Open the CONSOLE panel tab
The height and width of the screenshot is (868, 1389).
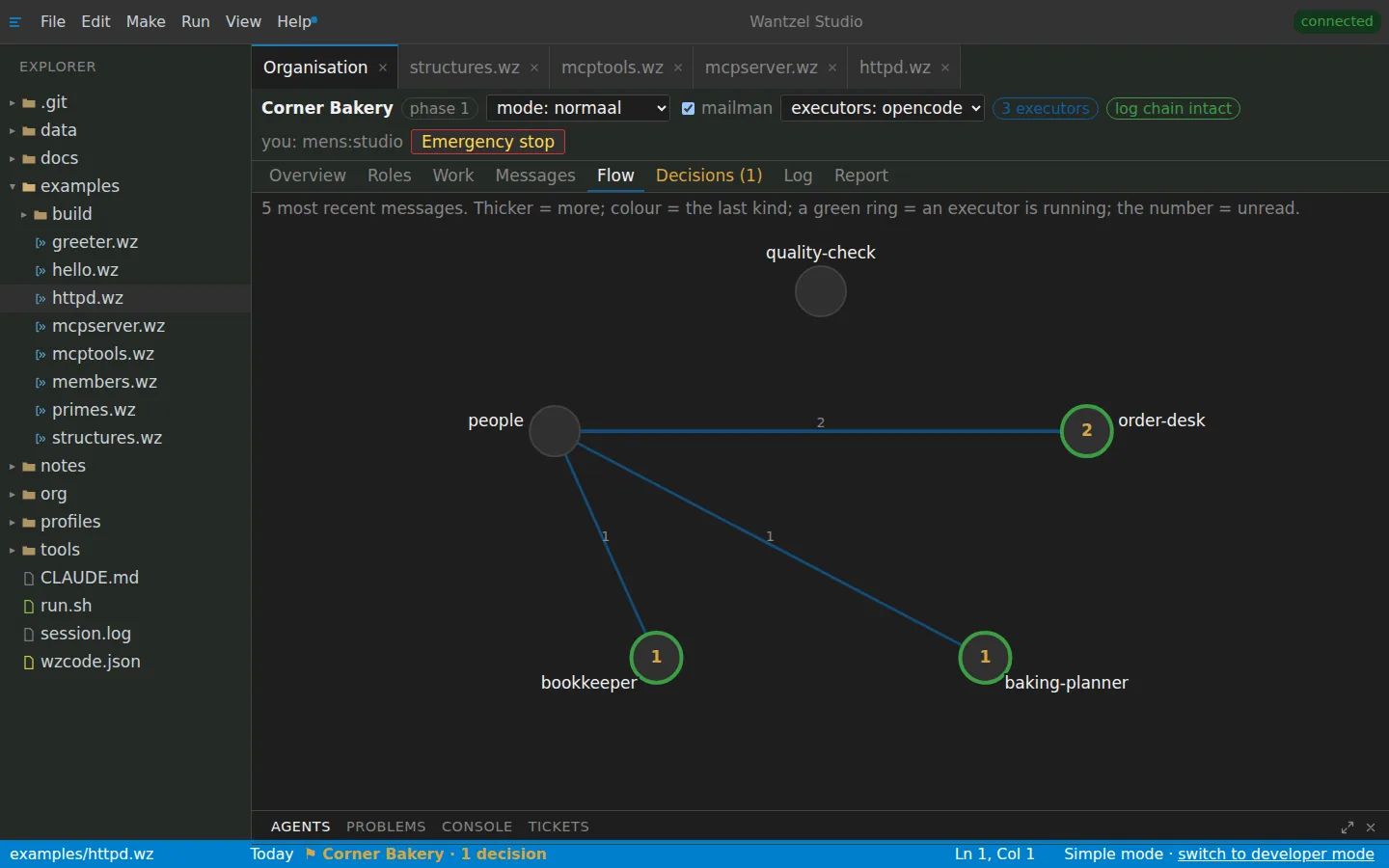tap(477, 827)
